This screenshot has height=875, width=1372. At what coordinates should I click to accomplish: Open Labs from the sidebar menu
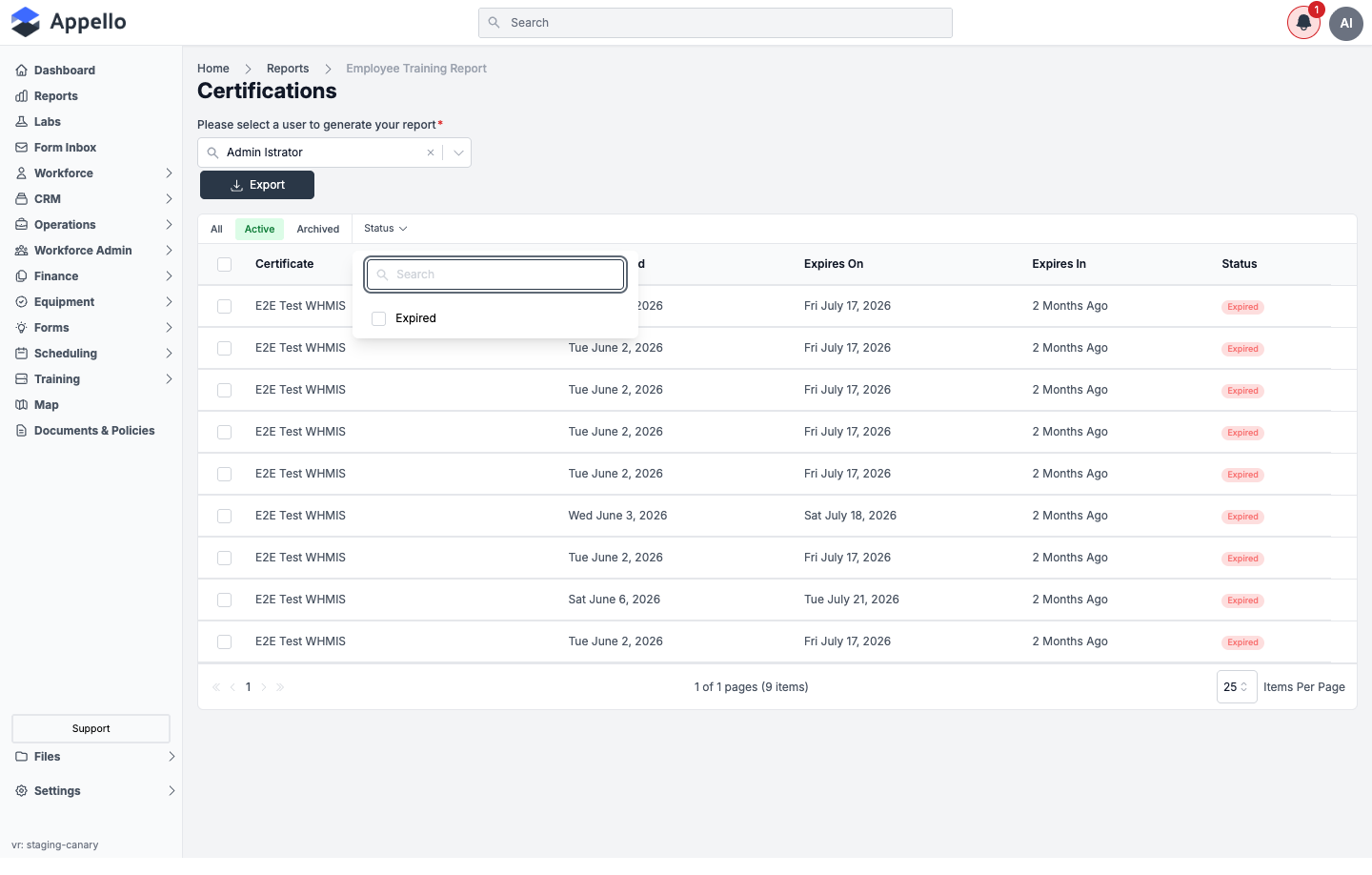point(48,122)
